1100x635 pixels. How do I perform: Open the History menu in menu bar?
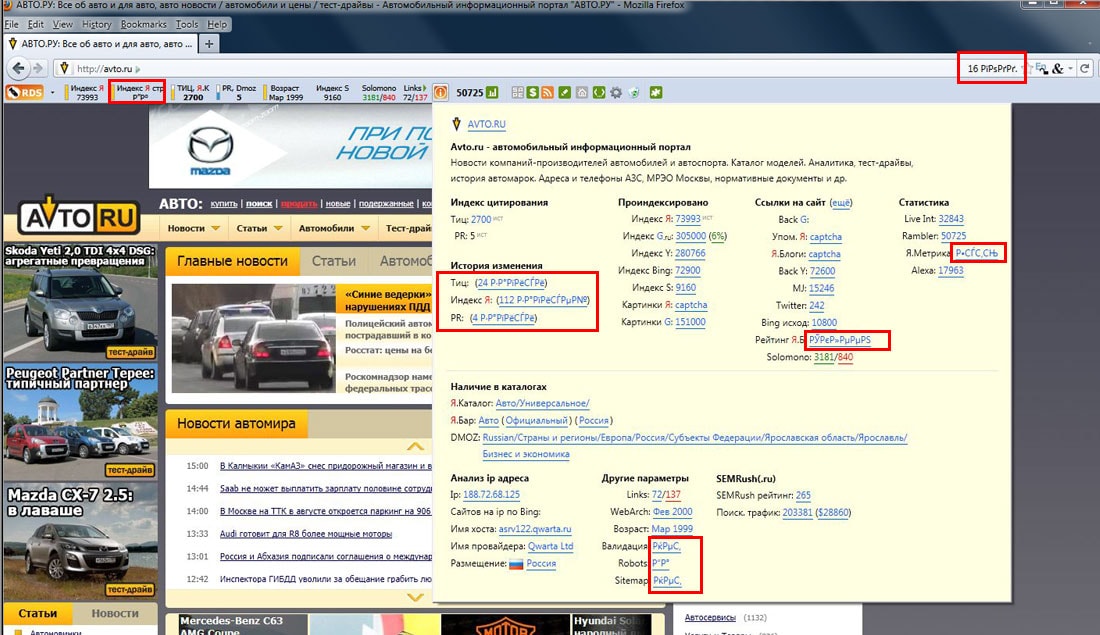pos(97,24)
